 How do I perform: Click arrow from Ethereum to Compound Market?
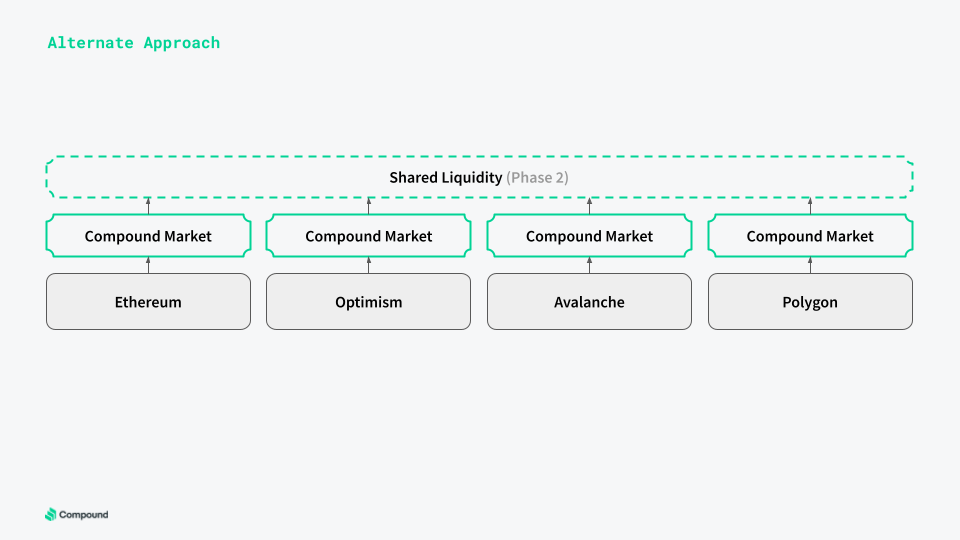tap(148, 265)
